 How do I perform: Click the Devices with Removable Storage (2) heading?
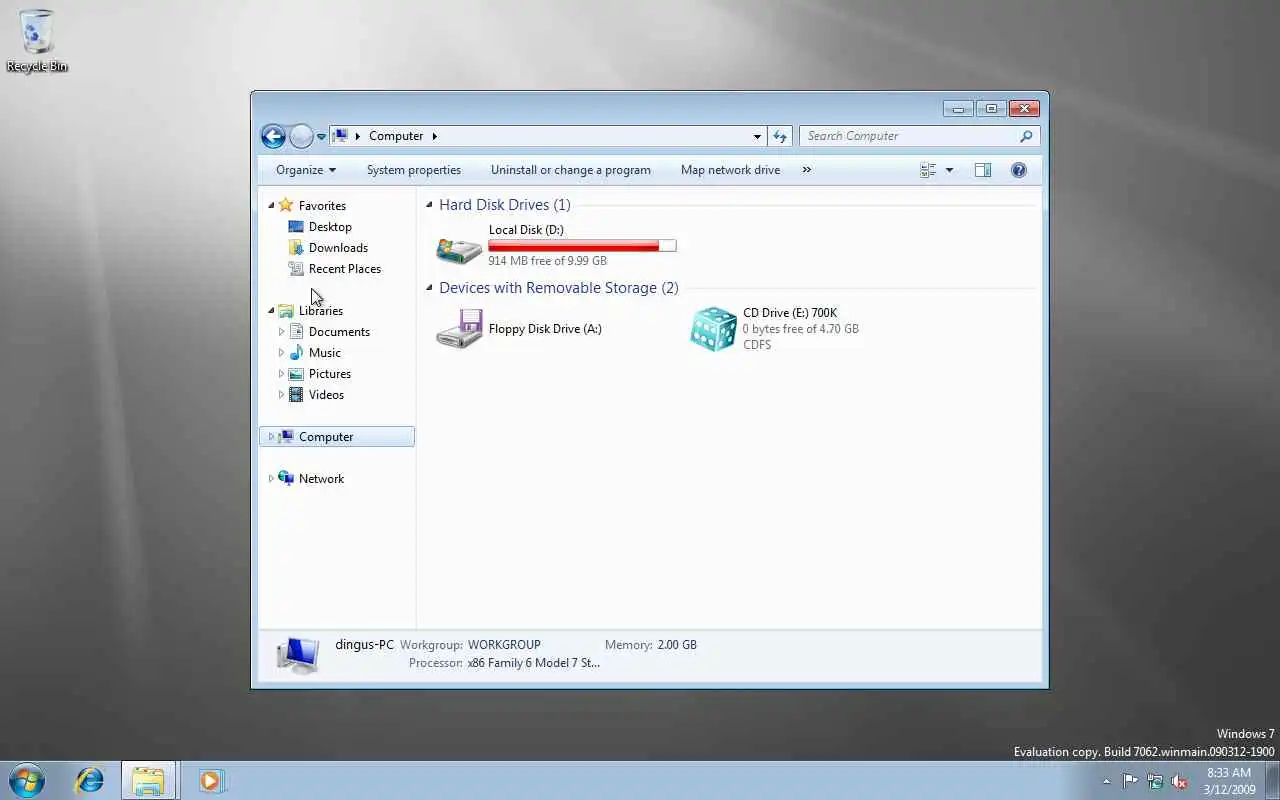point(559,288)
